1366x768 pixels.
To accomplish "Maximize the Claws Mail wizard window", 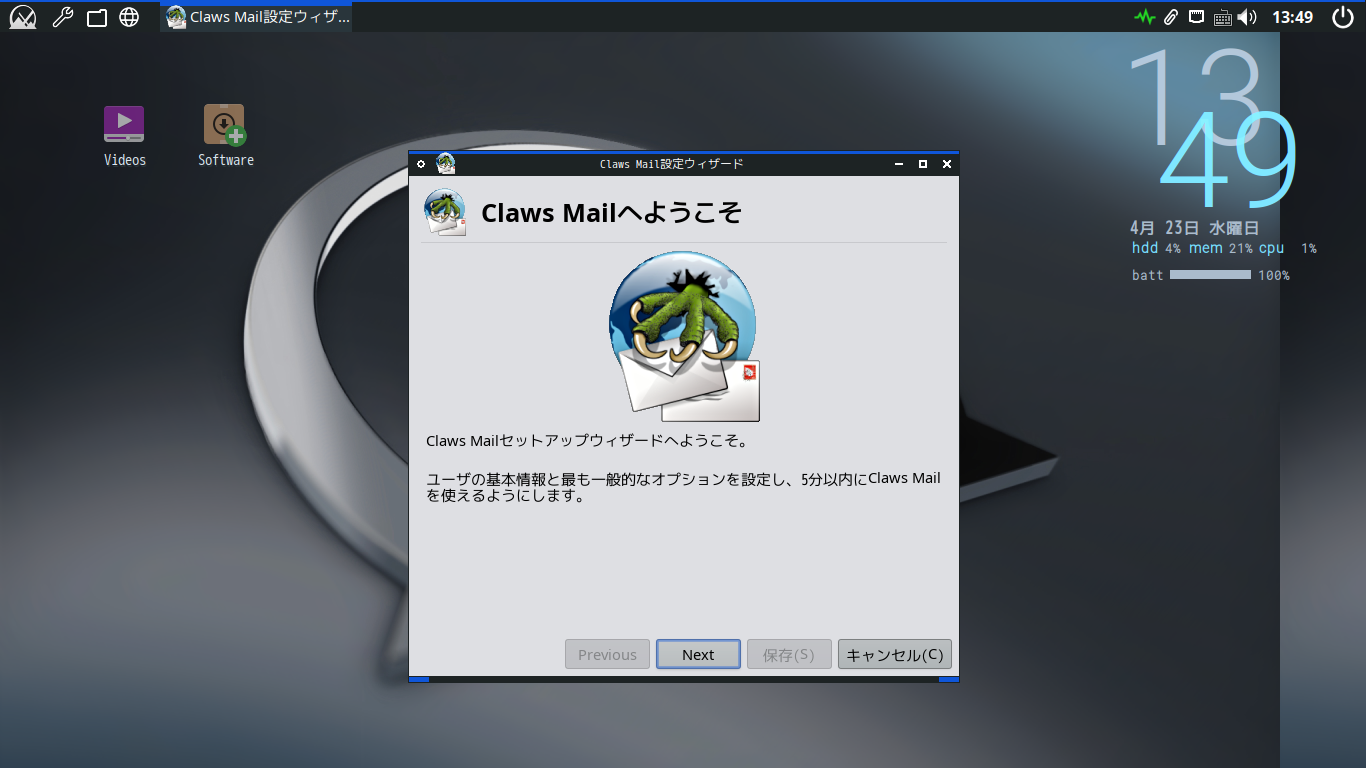I will 923,164.
